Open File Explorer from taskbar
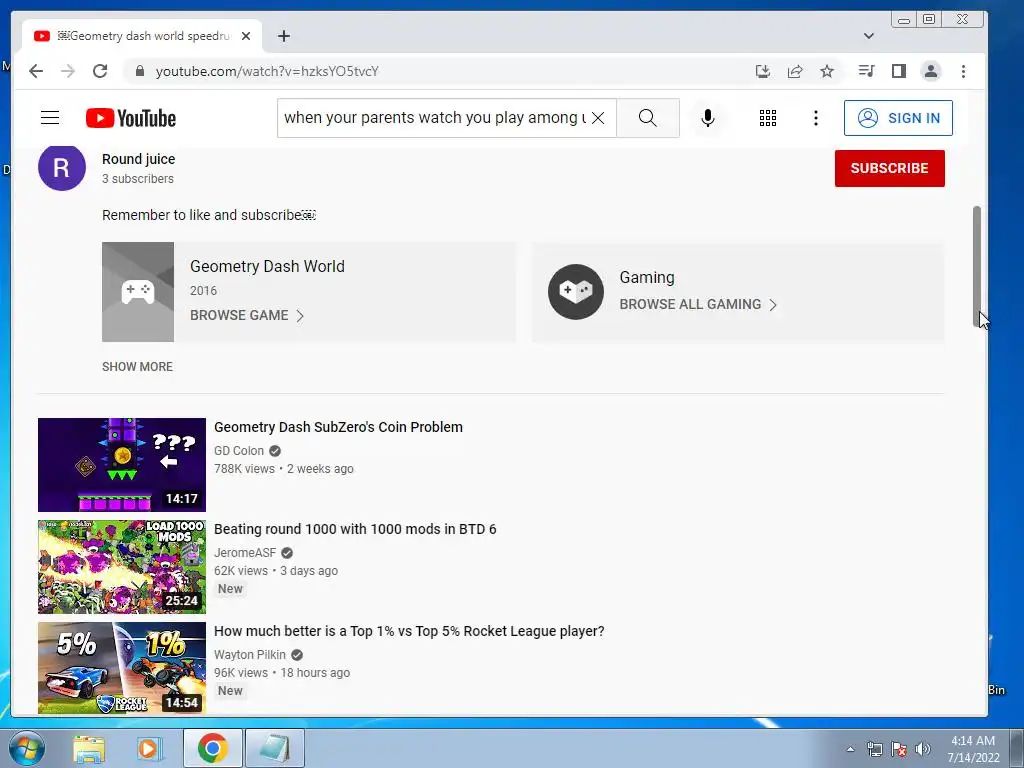The height and width of the screenshot is (768, 1024). [x=89, y=748]
